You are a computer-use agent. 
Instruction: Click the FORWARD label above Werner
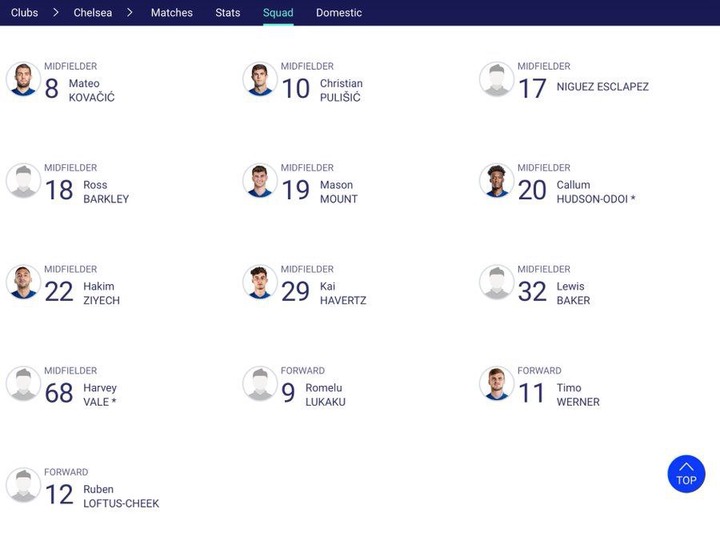pos(540,371)
